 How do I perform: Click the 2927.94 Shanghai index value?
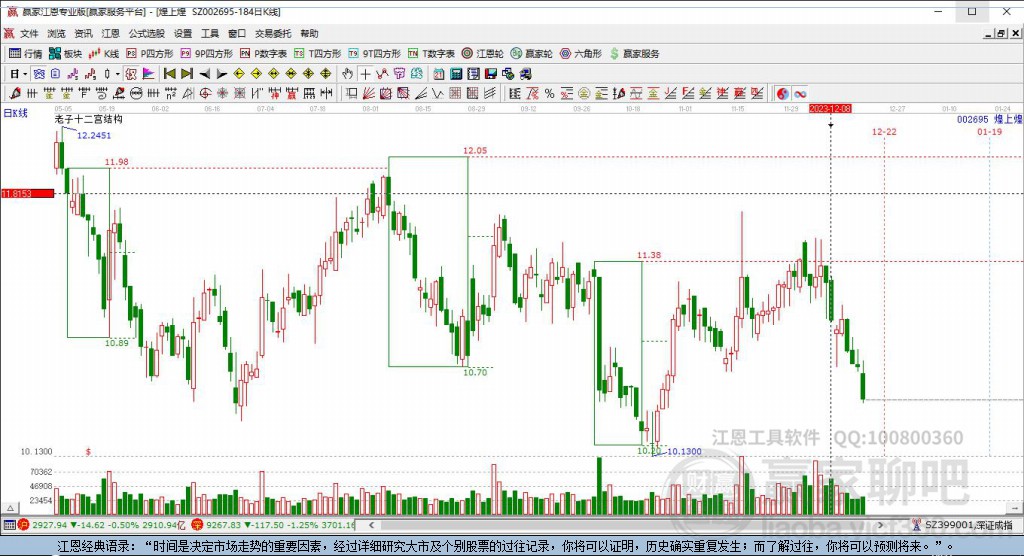point(50,525)
